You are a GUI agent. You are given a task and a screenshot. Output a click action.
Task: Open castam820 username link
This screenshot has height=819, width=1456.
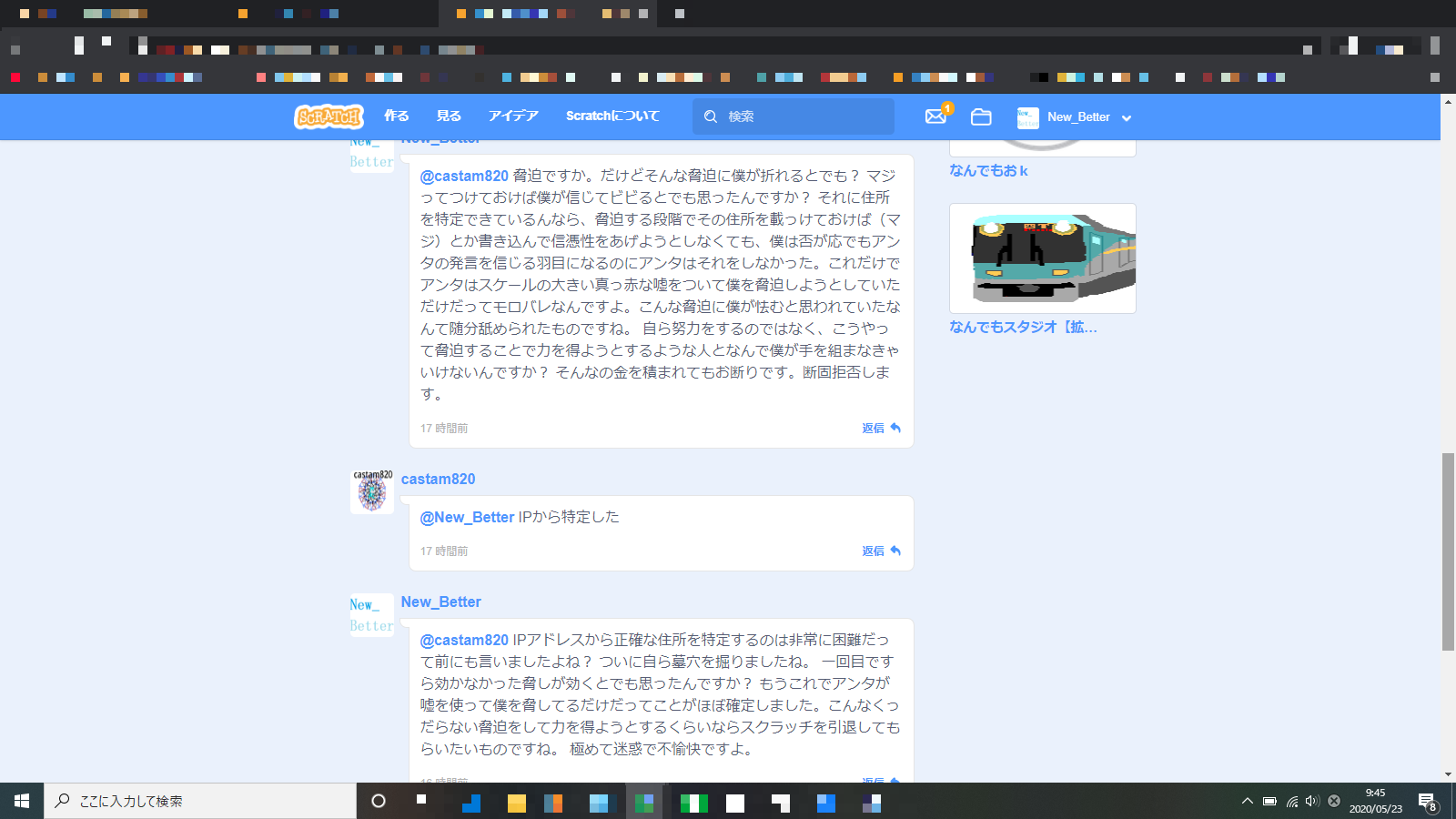pyautogui.click(x=438, y=479)
